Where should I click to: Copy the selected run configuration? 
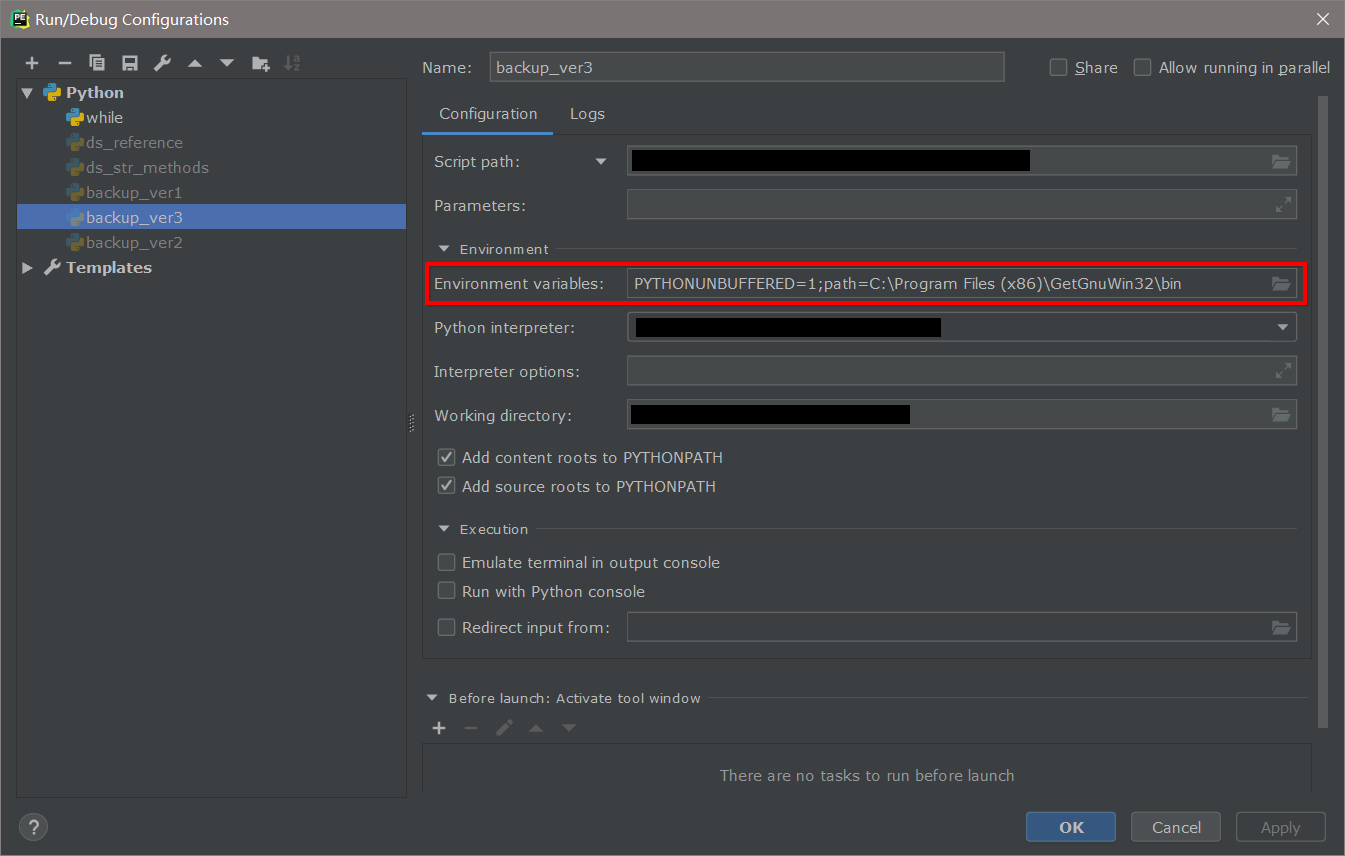[x=97, y=62]
